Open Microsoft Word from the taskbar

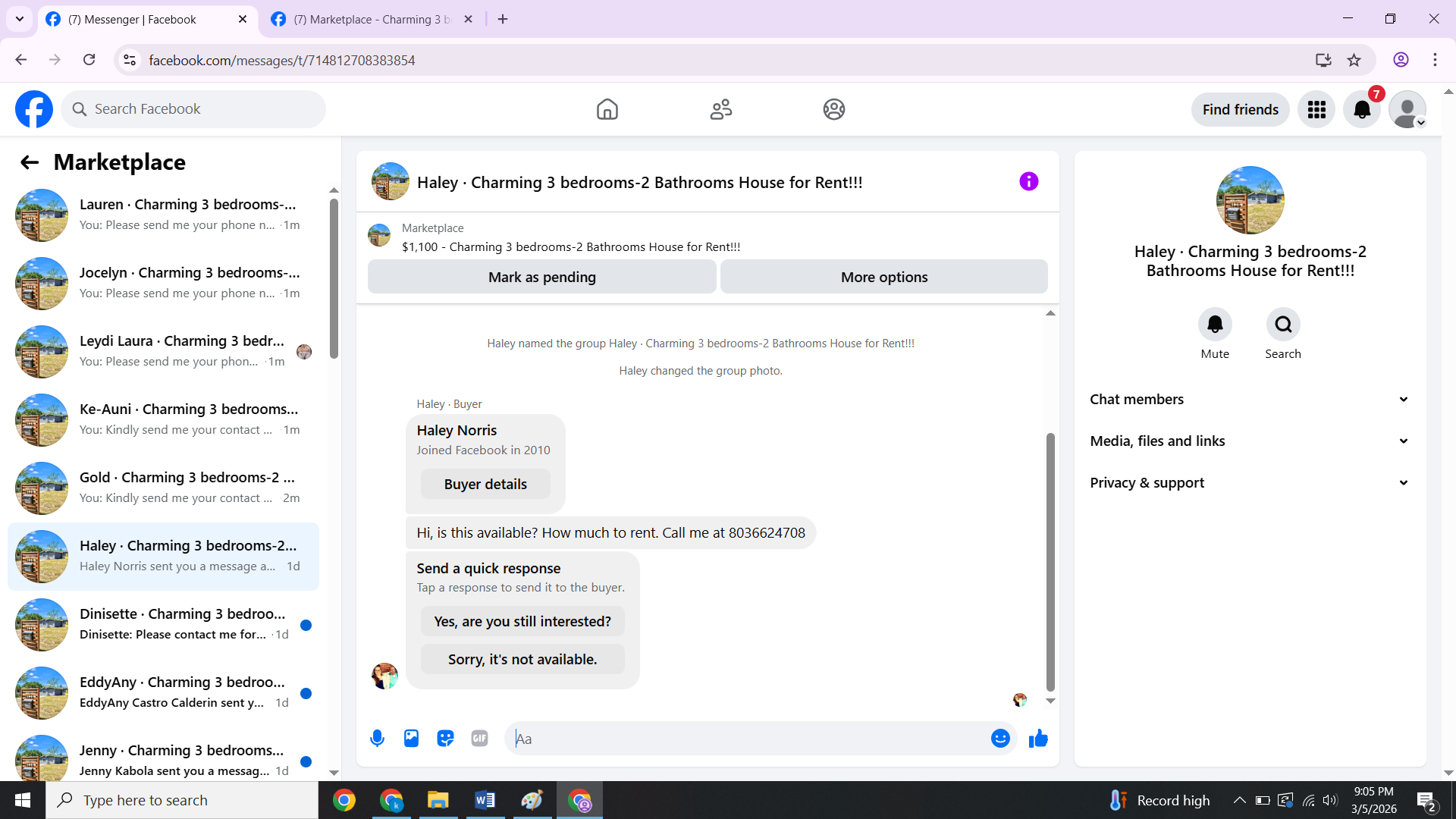485,800
